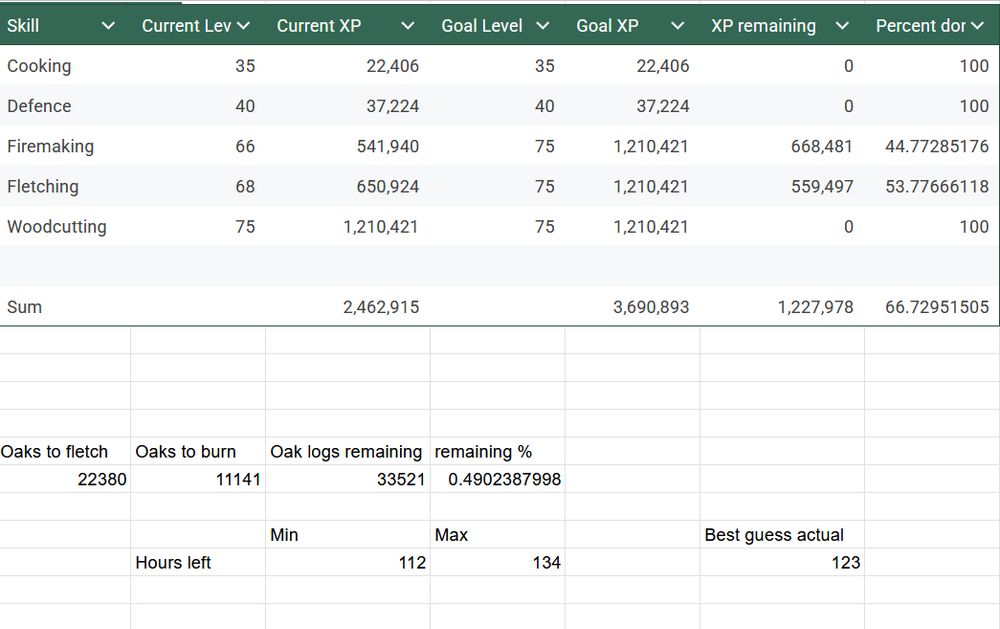Click Fletching current XP 650,924

[x=388, y=186]
